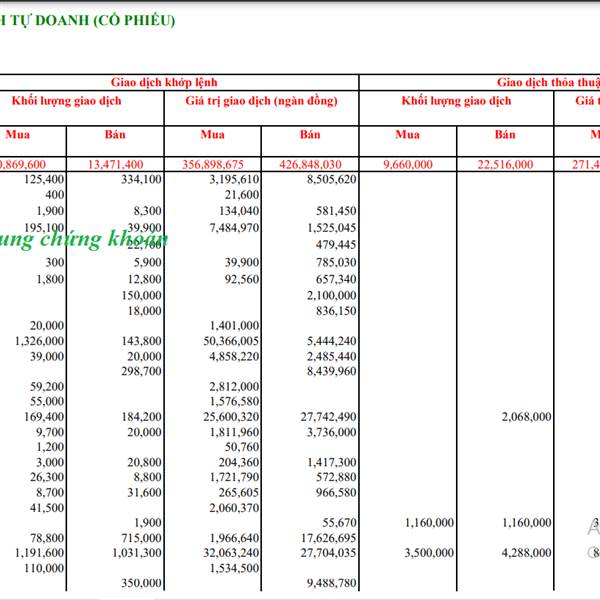Click value 1,811,960
This screenshot has height=600, width=600.
[x=234, y=432]
